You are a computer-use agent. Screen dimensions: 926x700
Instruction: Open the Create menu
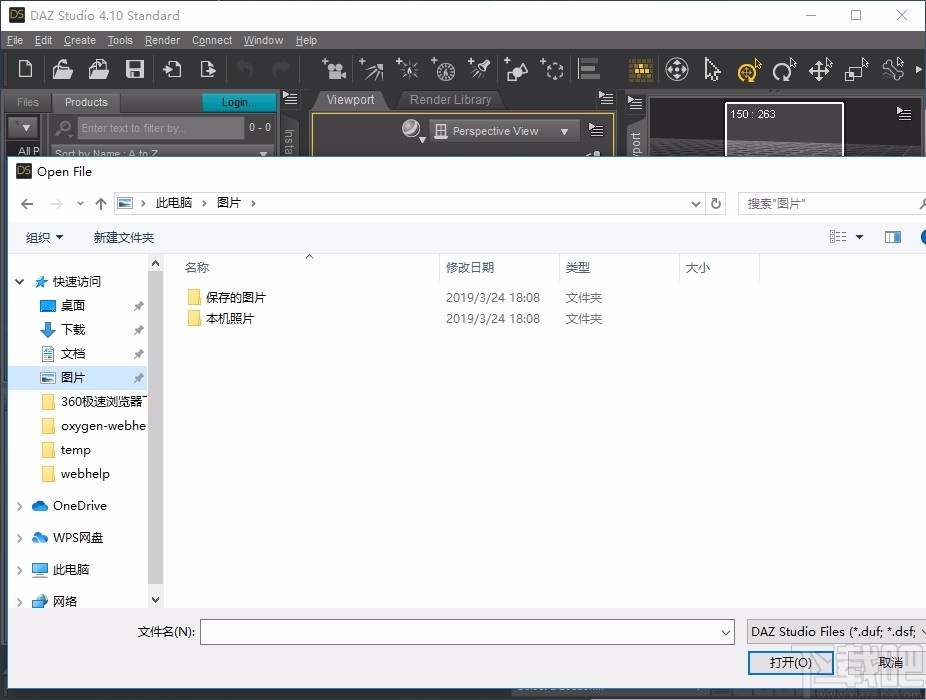tap(80, 40)
